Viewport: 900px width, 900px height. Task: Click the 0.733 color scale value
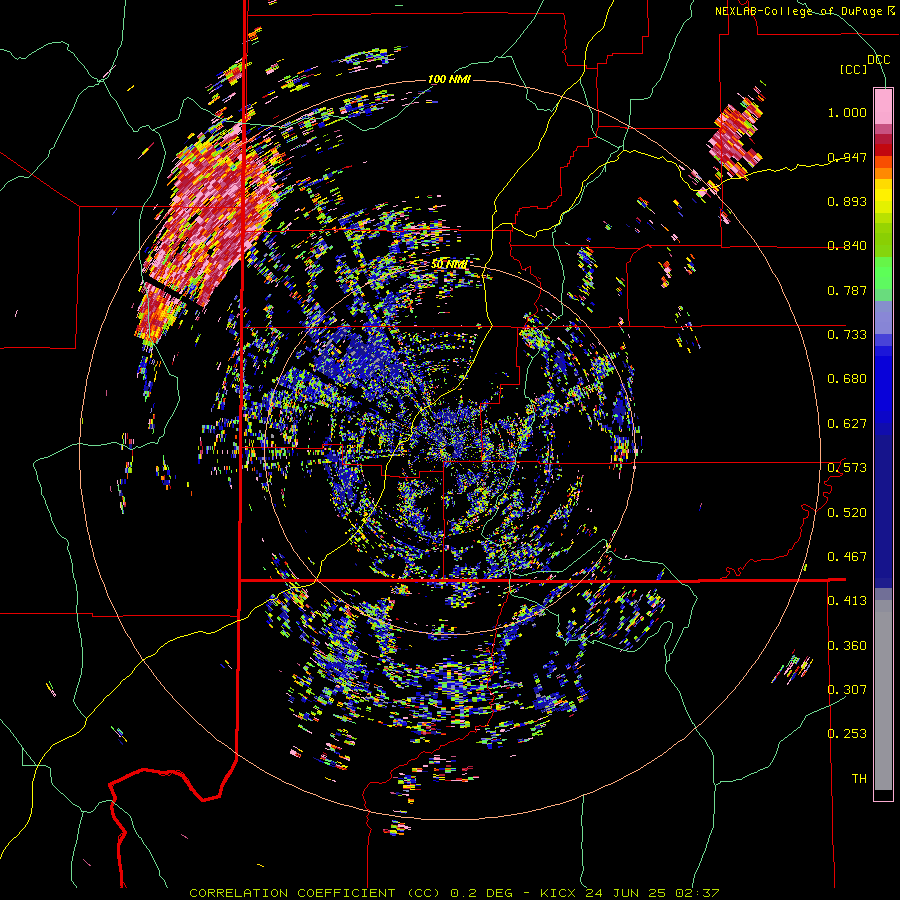coord(847,335)
